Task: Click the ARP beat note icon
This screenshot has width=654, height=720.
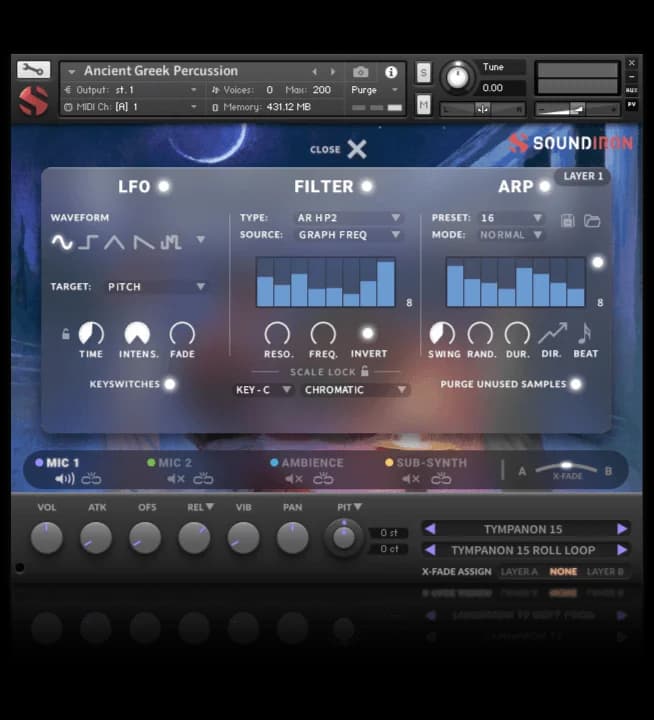Action: tap(585, 334)
